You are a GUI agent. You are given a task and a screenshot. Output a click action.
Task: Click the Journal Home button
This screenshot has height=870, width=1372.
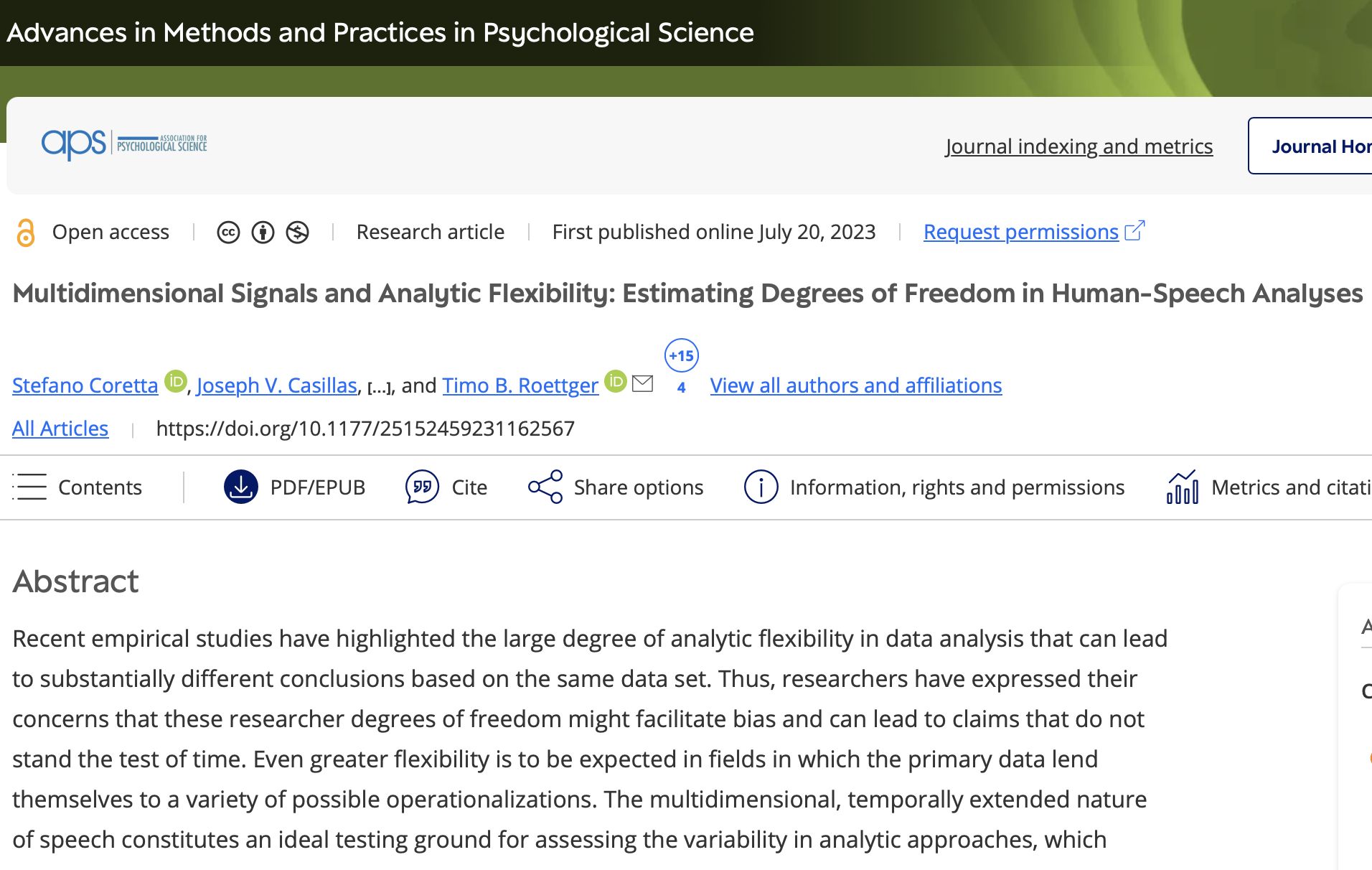1317,146
